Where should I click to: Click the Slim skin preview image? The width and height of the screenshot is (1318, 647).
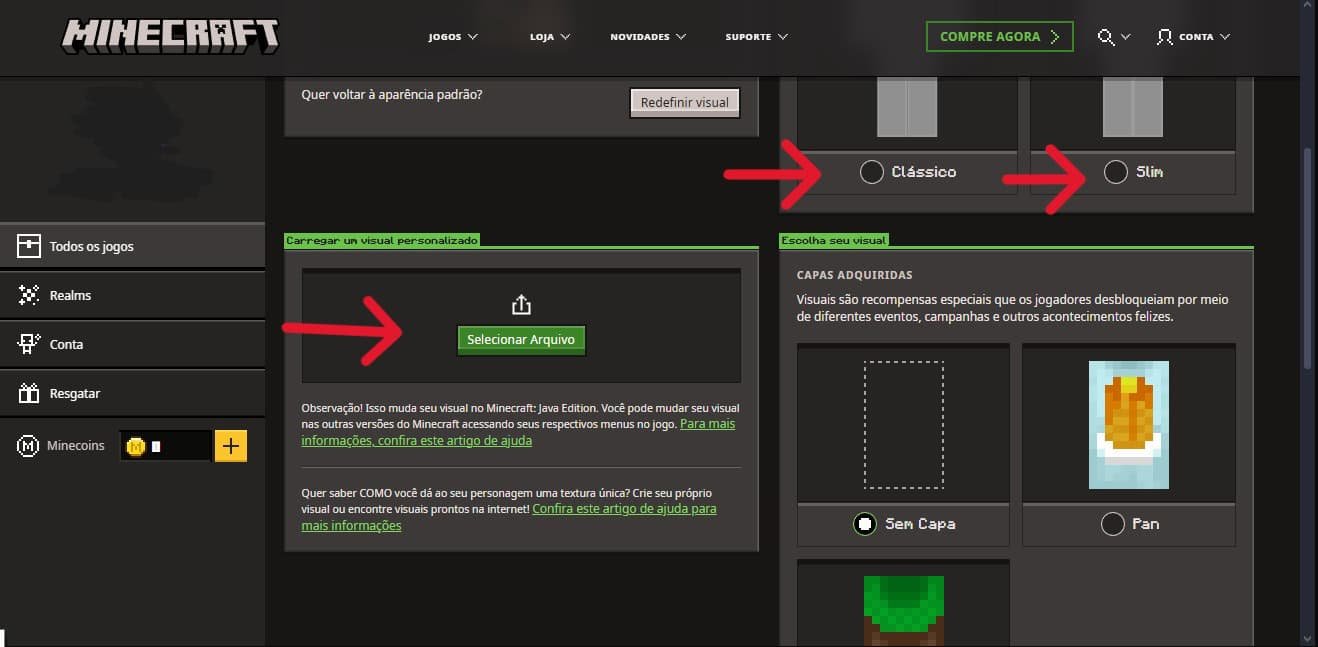1132,107
